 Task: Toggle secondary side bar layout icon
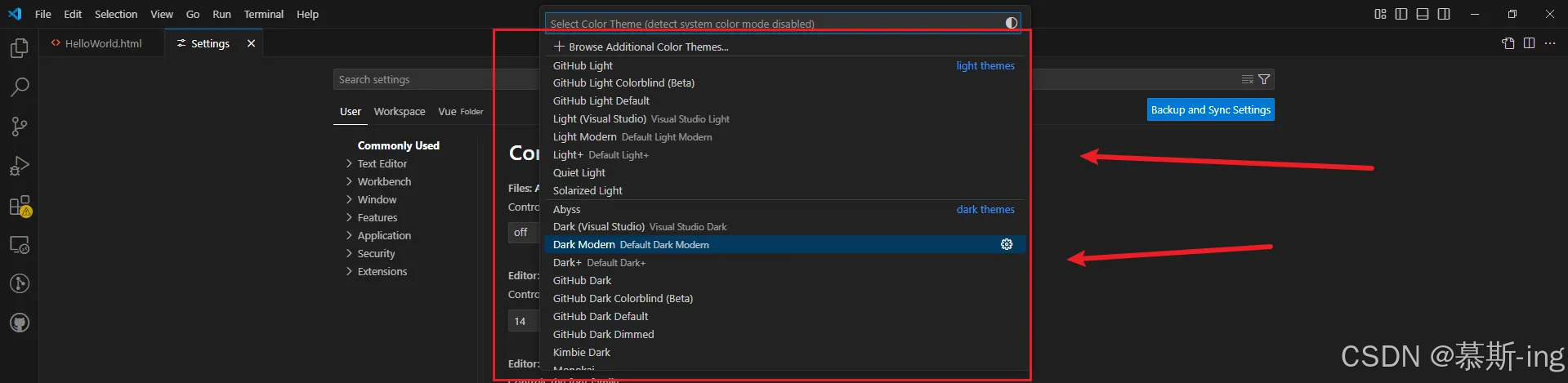point(1444,14)
